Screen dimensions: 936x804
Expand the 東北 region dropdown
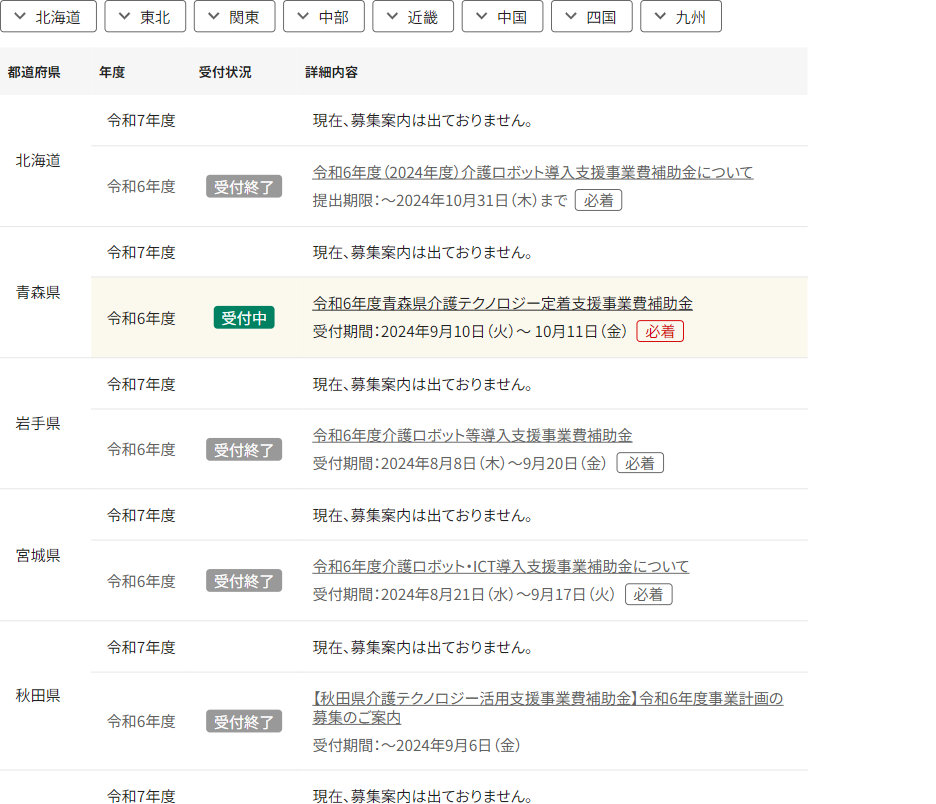pyautogui.click(x=145, y=16)
